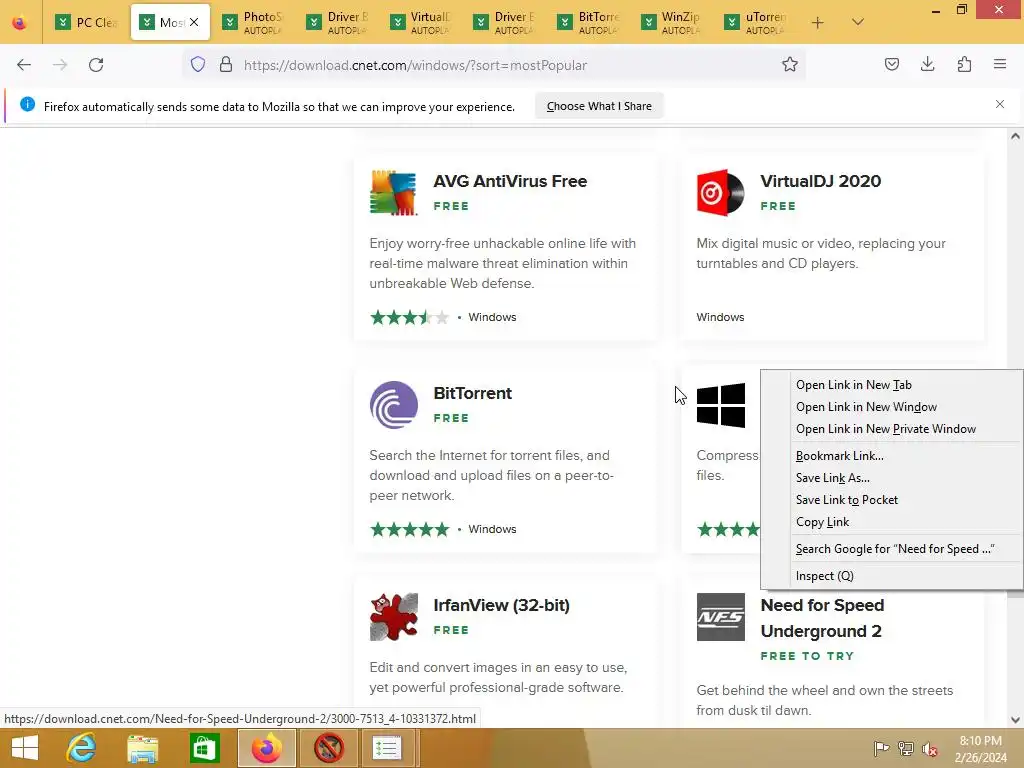Image resolution: width=1024 pixels, height=768 pixels.
Task: Launch Internet Explorer from taskbar
Action: 82,748
